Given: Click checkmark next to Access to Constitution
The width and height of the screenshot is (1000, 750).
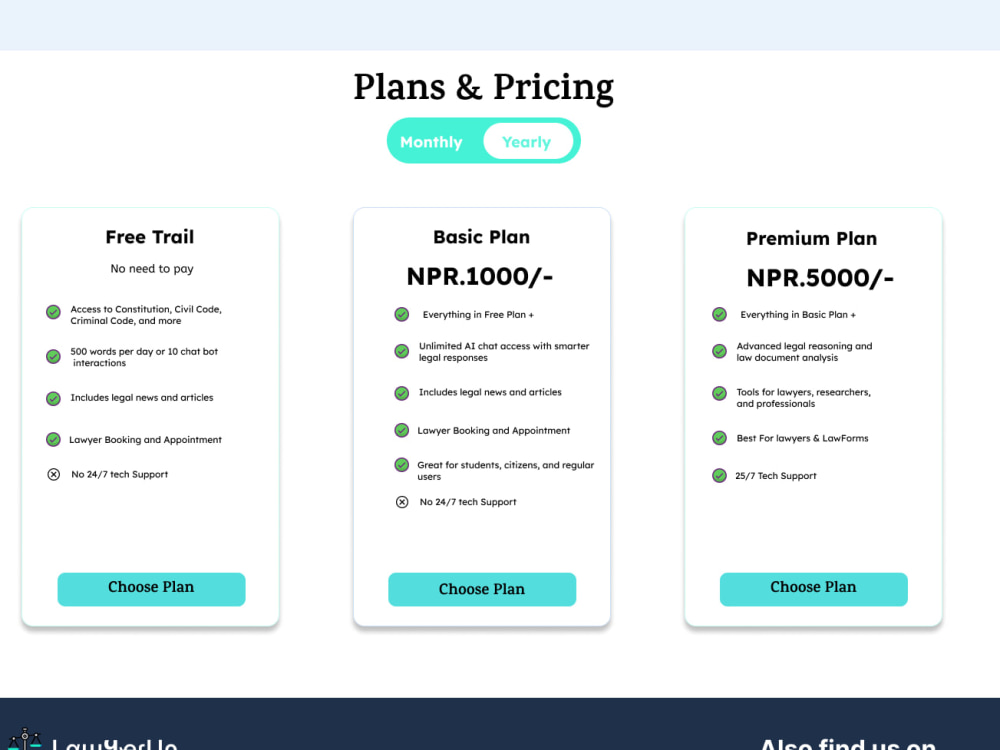Looking at the screenshot, I should pyautogui.click(x=54, y=312).
